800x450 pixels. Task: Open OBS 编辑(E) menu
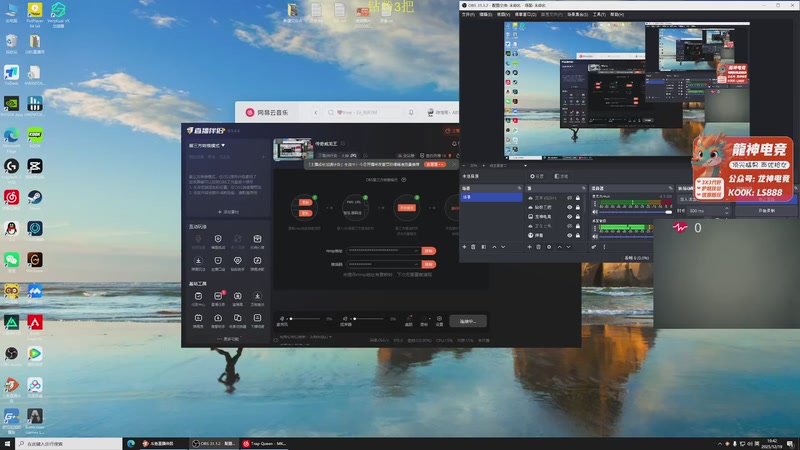coord(486,14)
